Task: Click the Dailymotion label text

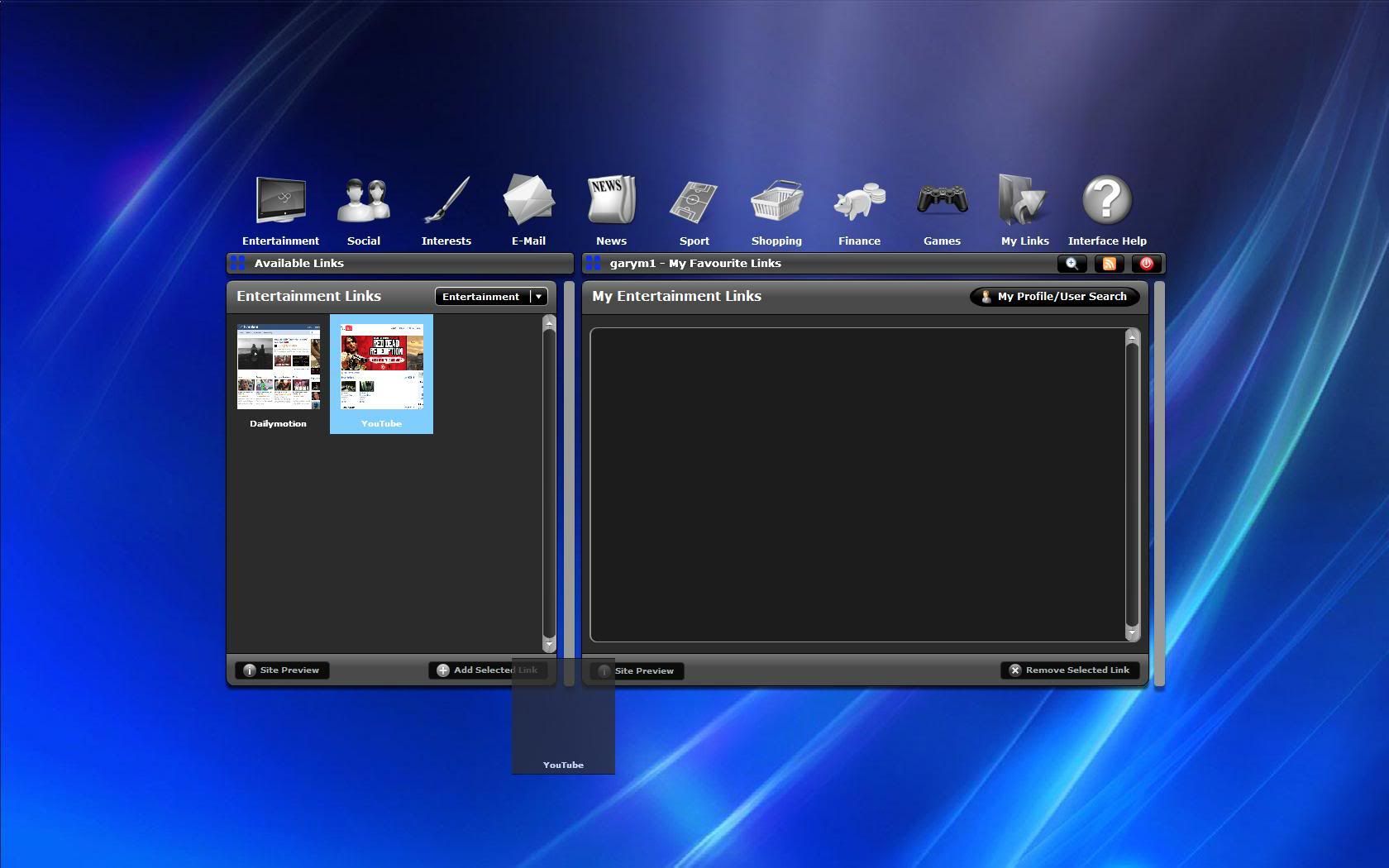Action: pos(278,424)
